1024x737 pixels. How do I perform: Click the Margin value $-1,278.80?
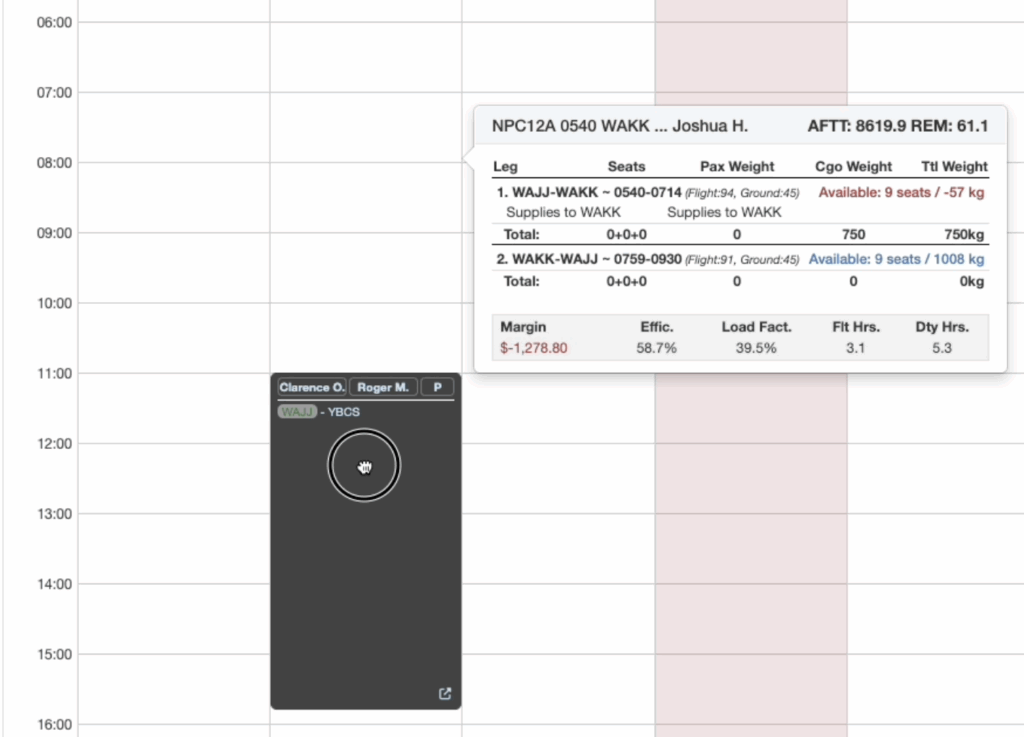tap(534, 347)
